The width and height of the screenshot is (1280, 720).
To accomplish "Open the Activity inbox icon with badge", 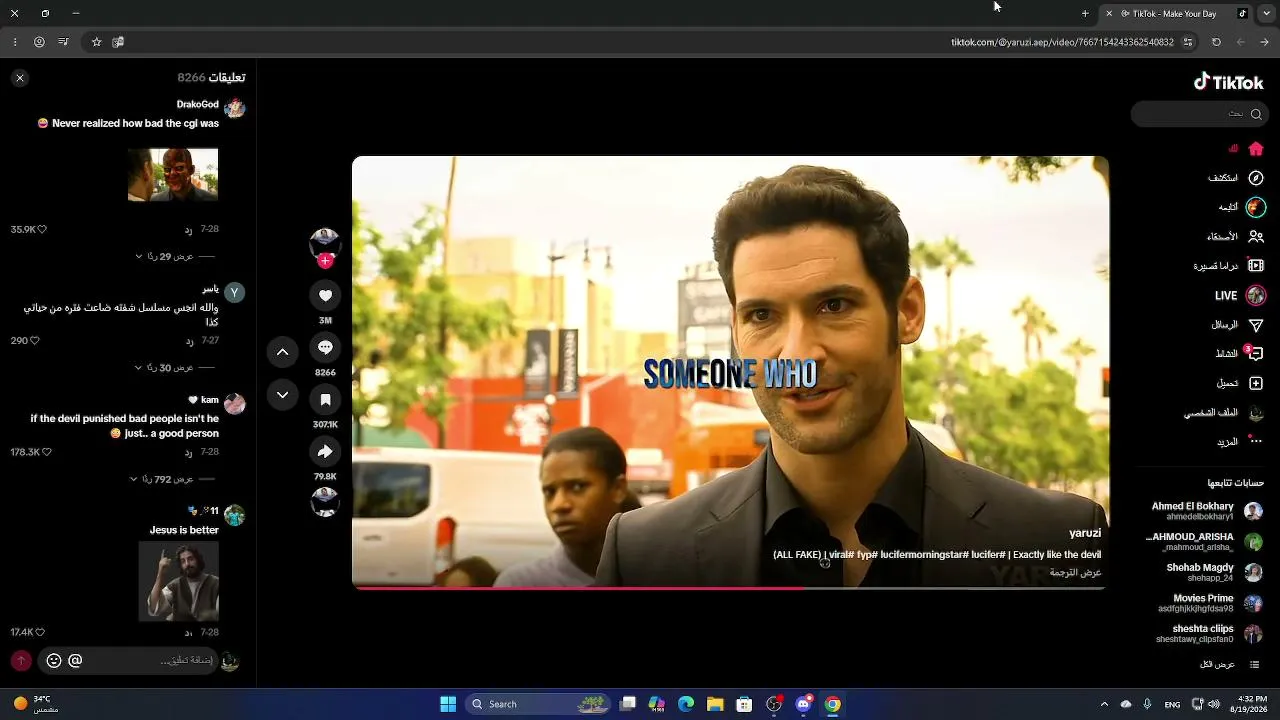I will (x=1256, y=354).
